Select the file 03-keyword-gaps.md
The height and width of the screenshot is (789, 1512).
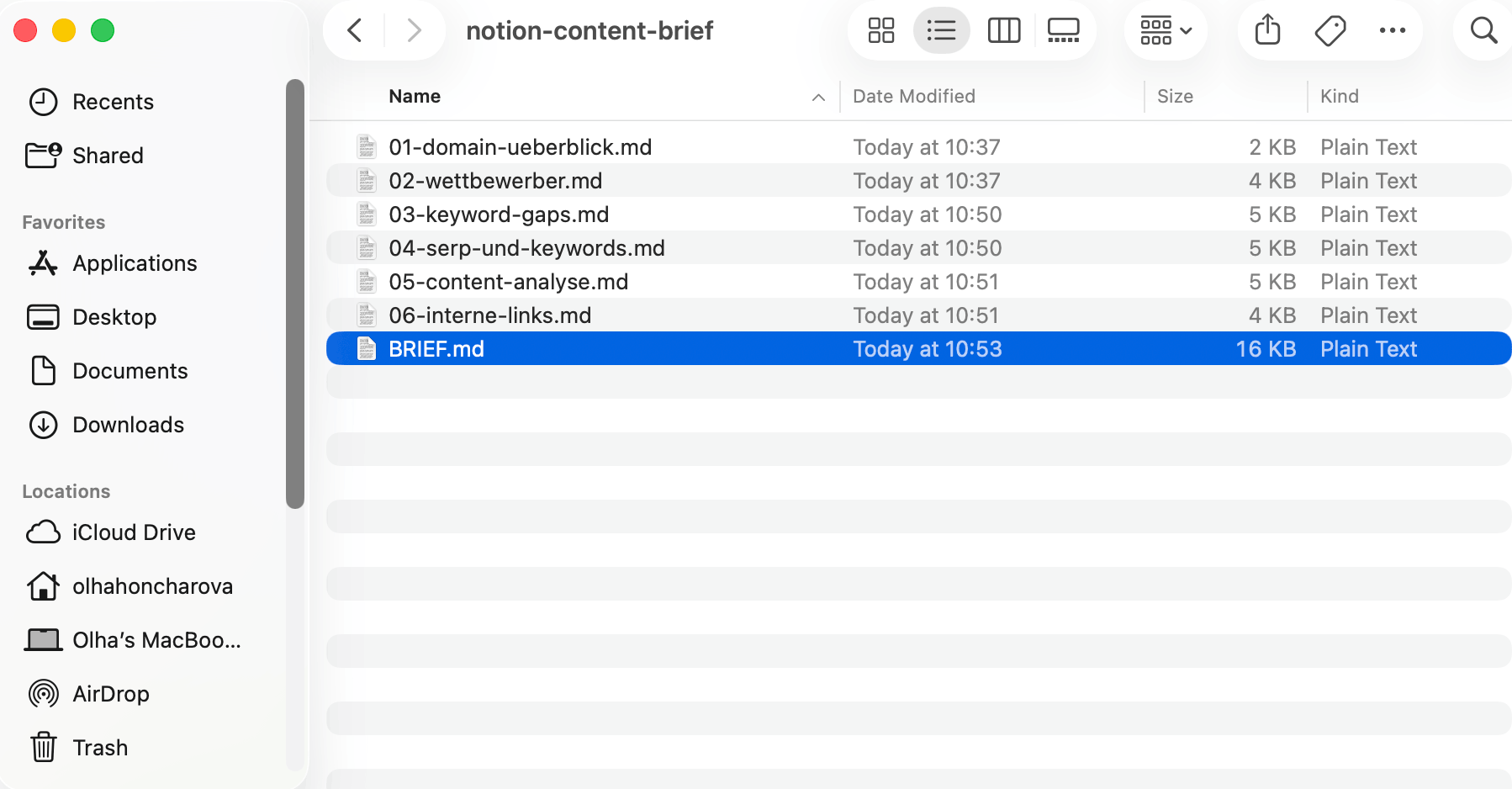coord(499,214)
